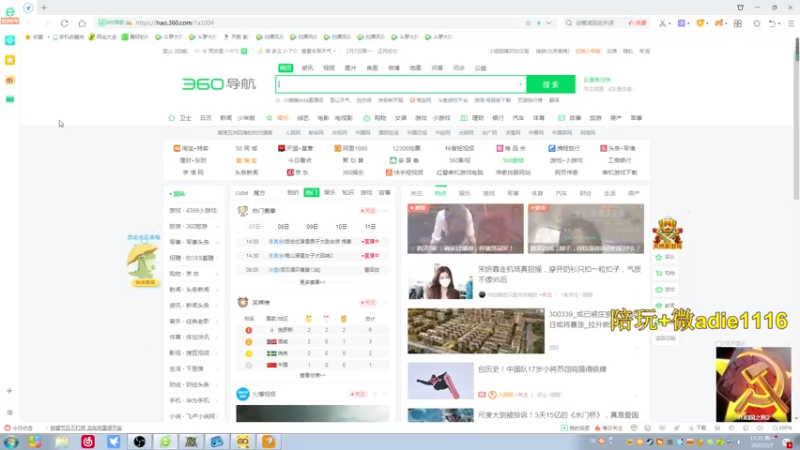Open the snowboarder news thumbnail
Screen dimensions: 800x450
click(440, 381)
